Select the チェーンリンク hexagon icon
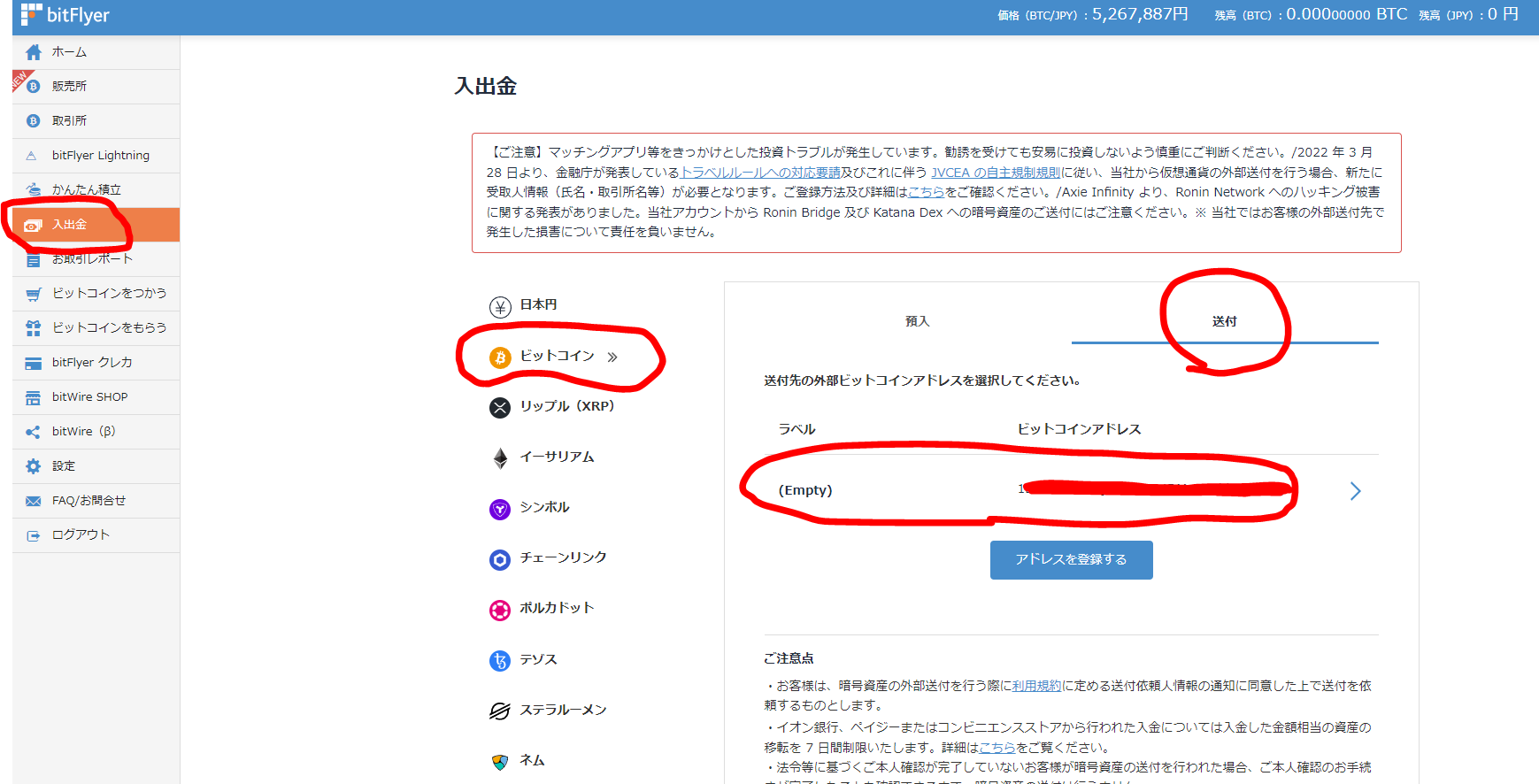The width and height of the screenshot is (1539, 784). (x=500, y=559)
